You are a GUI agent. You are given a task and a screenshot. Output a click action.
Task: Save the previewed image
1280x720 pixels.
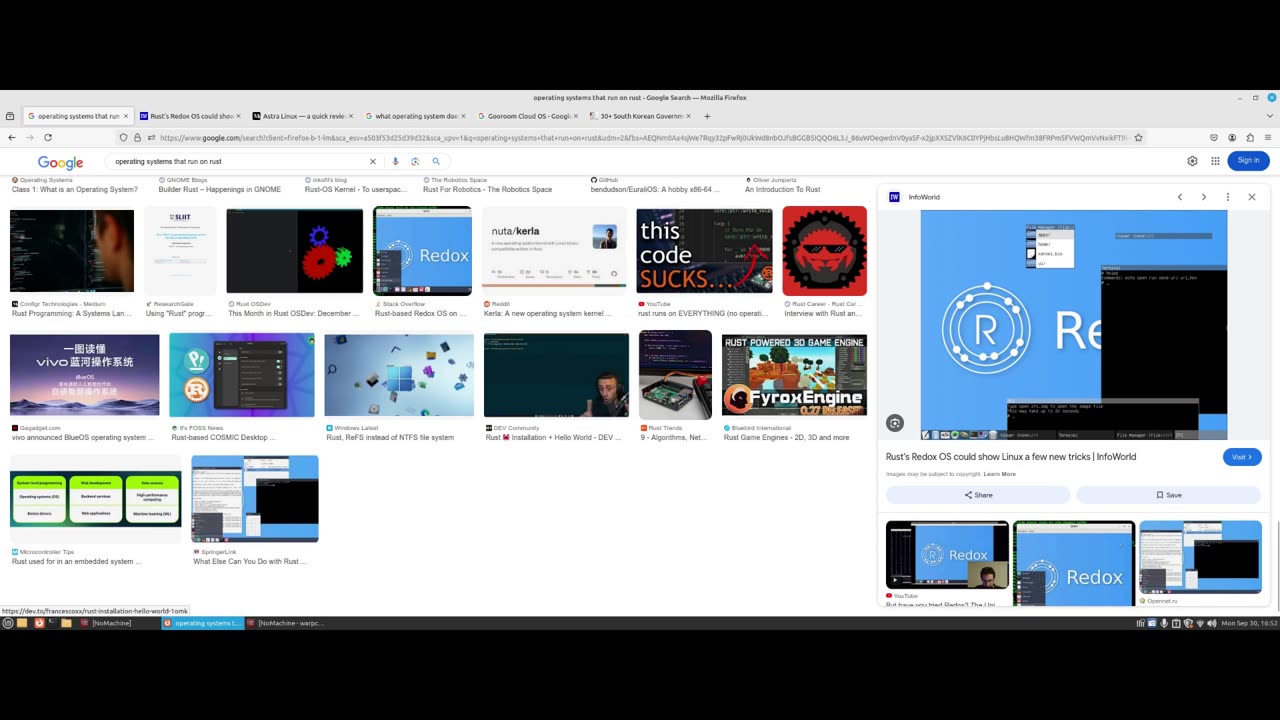click(1168, 495)
